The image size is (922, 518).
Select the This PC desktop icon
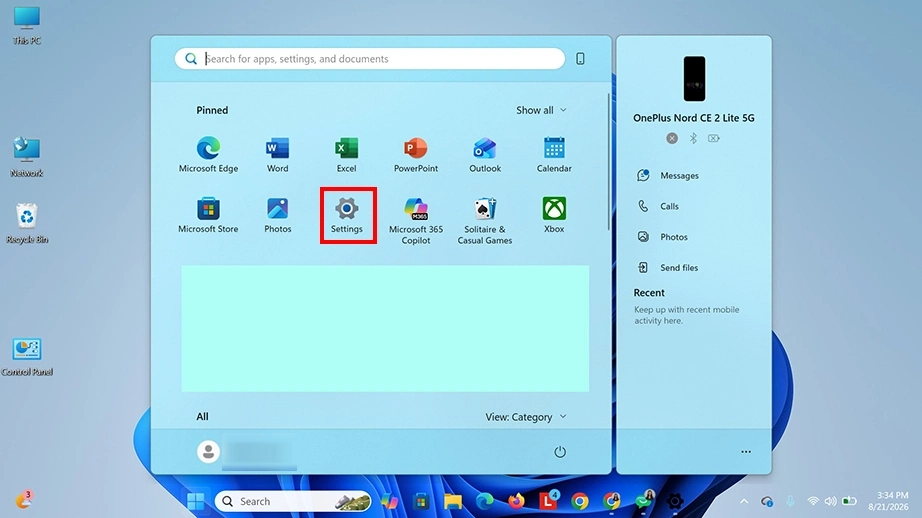26,26
